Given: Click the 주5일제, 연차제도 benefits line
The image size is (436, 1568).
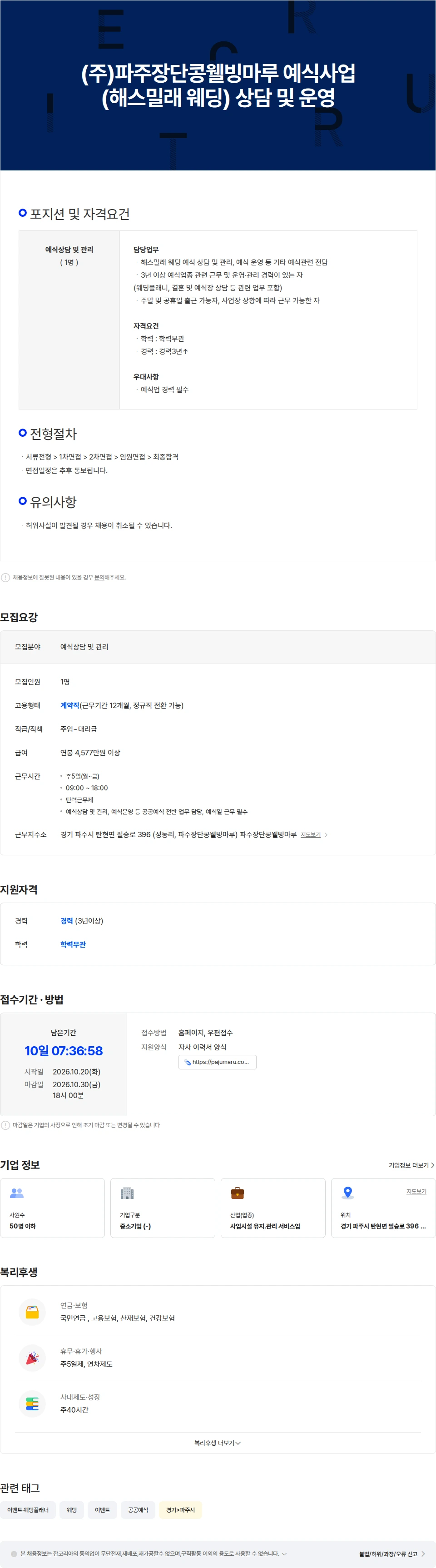Looking at the screenshot, I should (x=86, y=1364).
